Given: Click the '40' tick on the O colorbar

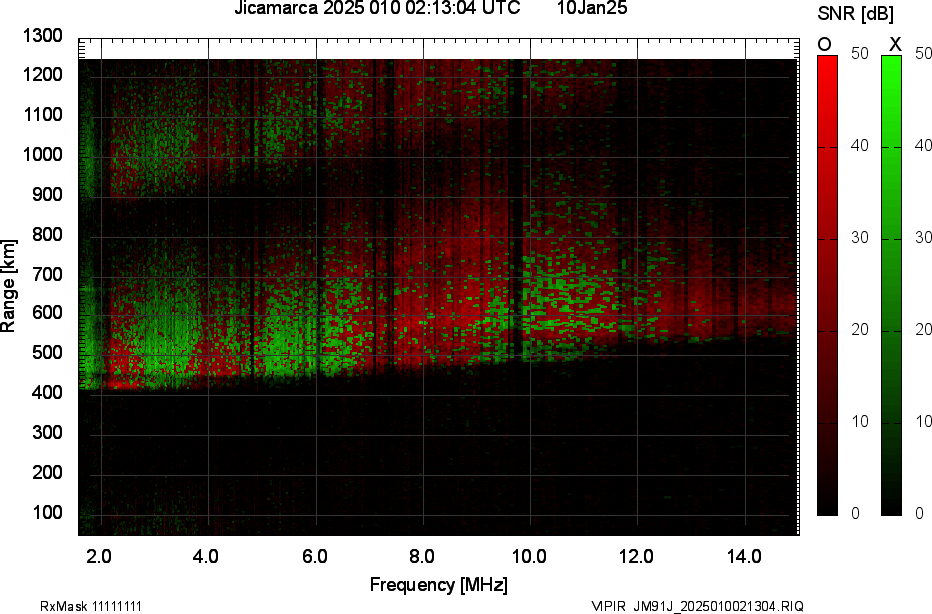Looking at the screenshot, I should pyautogui.click(x=859, y=145).
